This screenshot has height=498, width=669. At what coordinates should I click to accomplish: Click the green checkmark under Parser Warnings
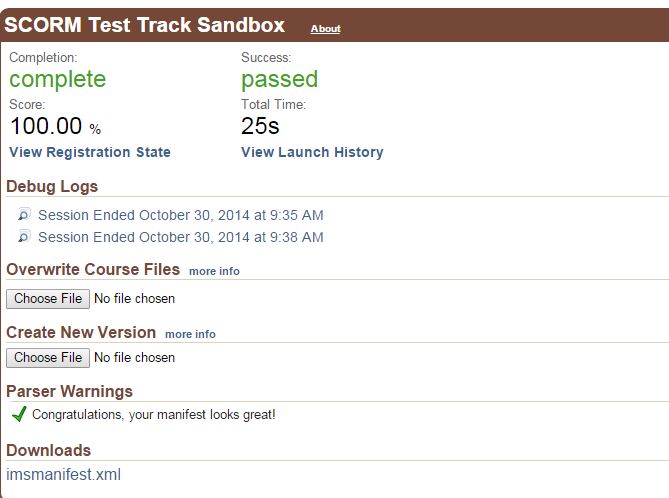pos(19,414)
